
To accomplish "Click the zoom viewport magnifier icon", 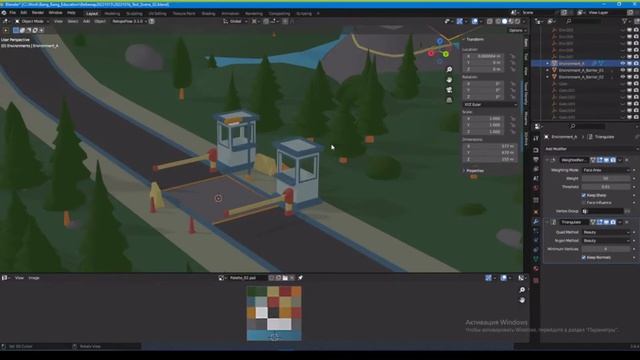I will (449, 70).
